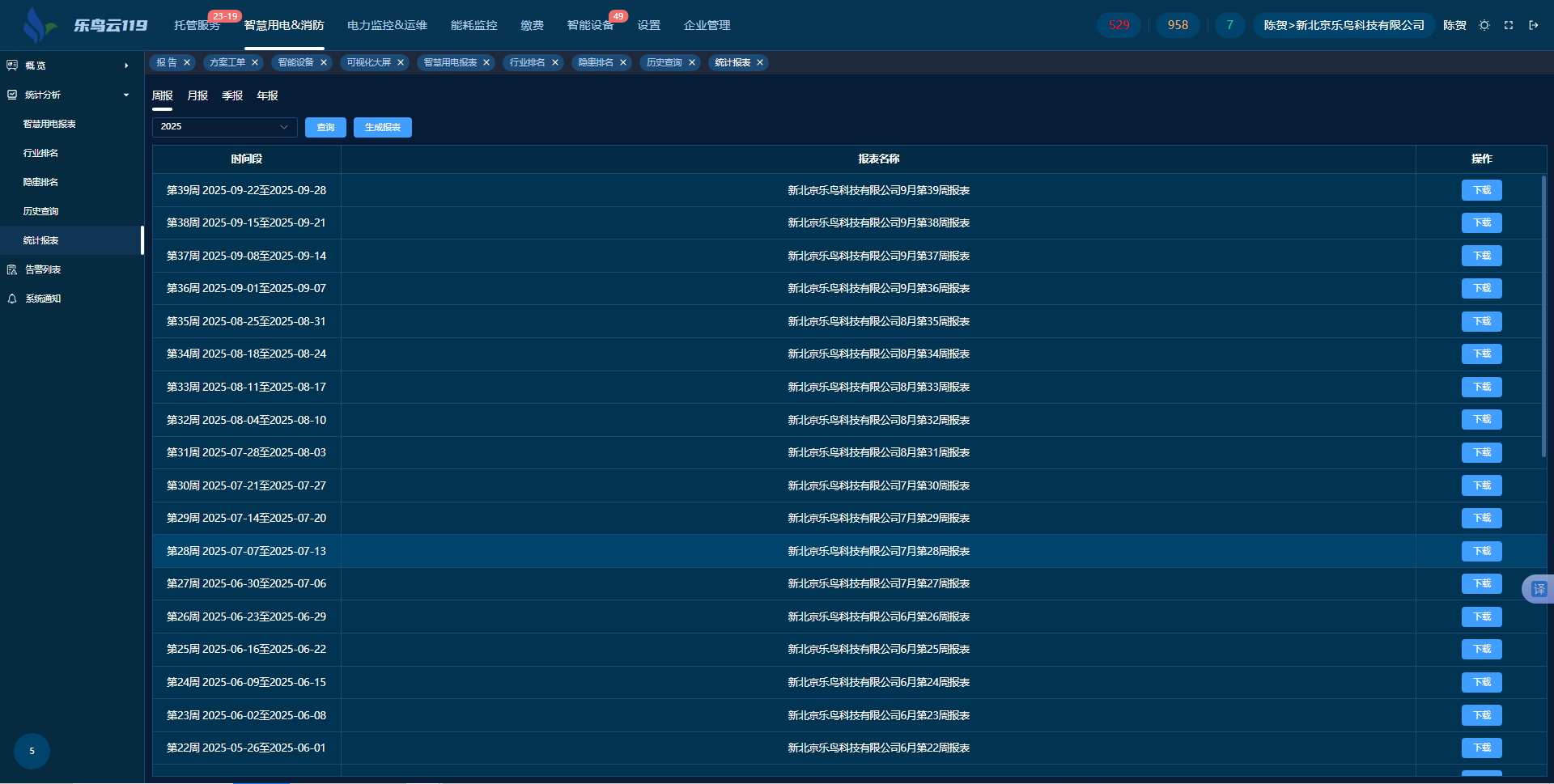Screen dimensions: 1554x784
Task: Click the red 529 alarm counter
Action: pyautogui.click(x=1119, y=25)
